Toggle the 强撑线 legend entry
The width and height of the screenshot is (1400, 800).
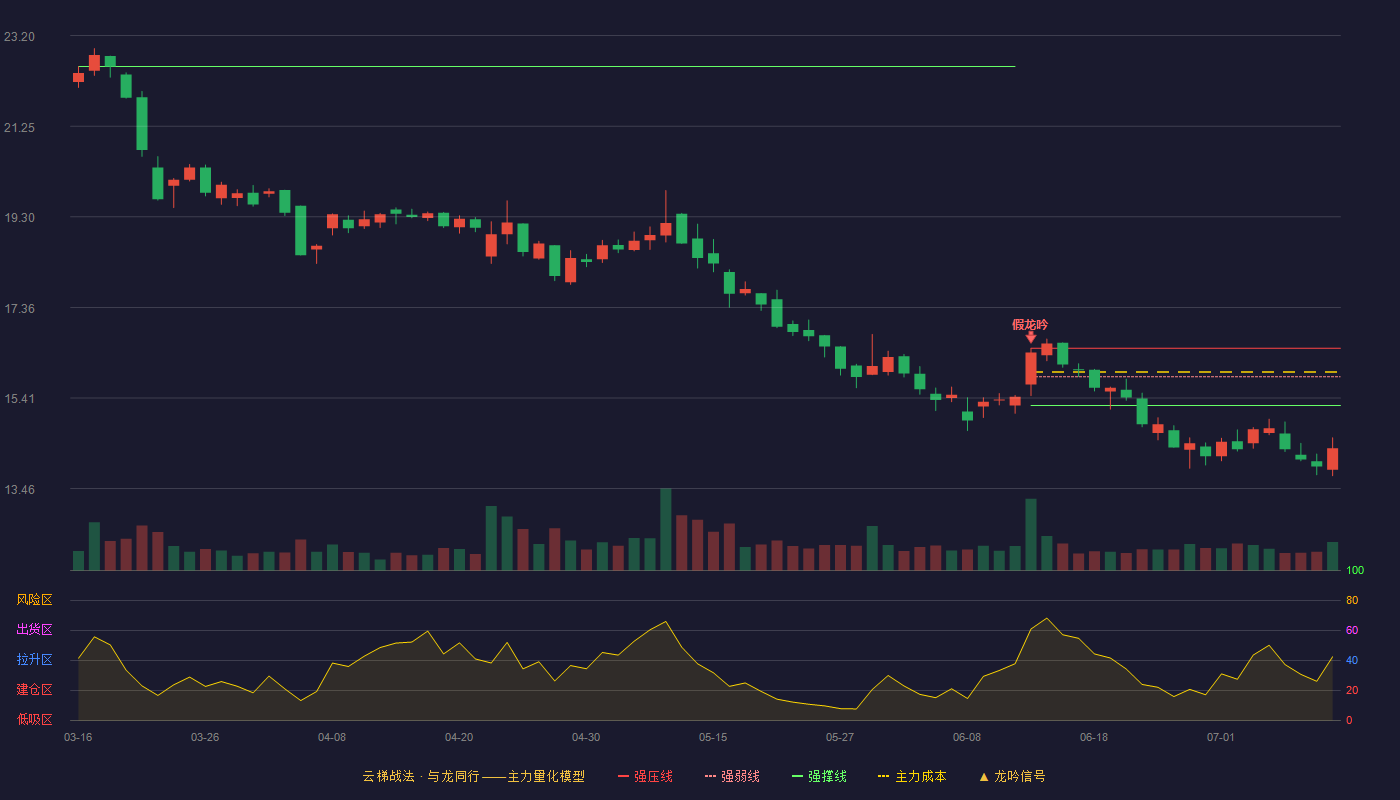(819, 776)
